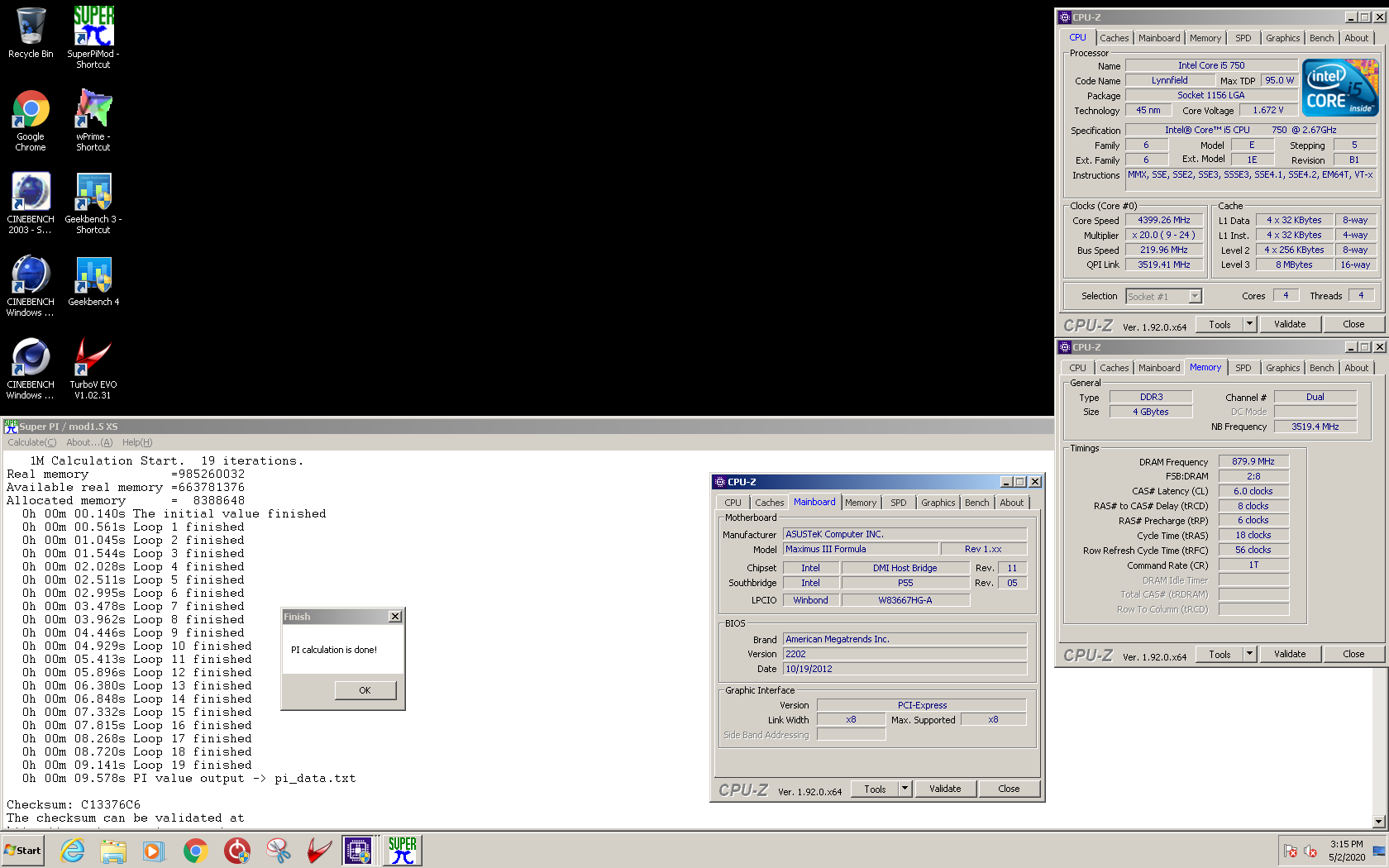Select CPU tab in Mainboard CPU-Z window
1389x868 pixels.
[733, 503]
